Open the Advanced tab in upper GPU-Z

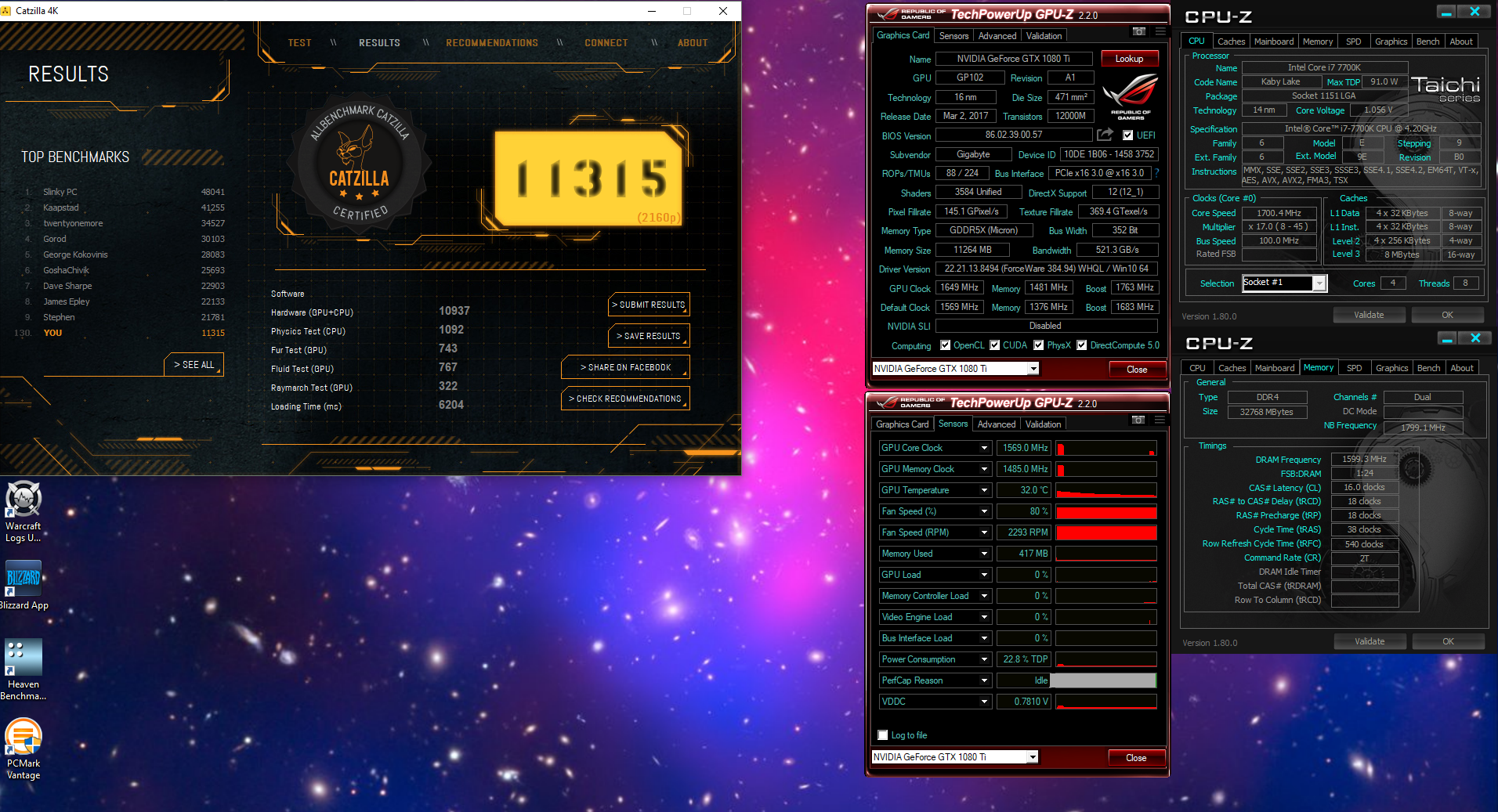pos(997,36)
